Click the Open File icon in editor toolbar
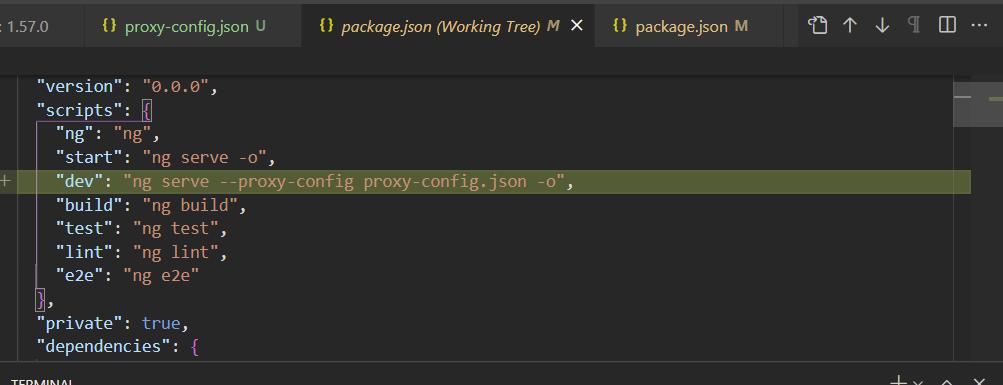The image size is (1003, 385). [x=817, y=26]
